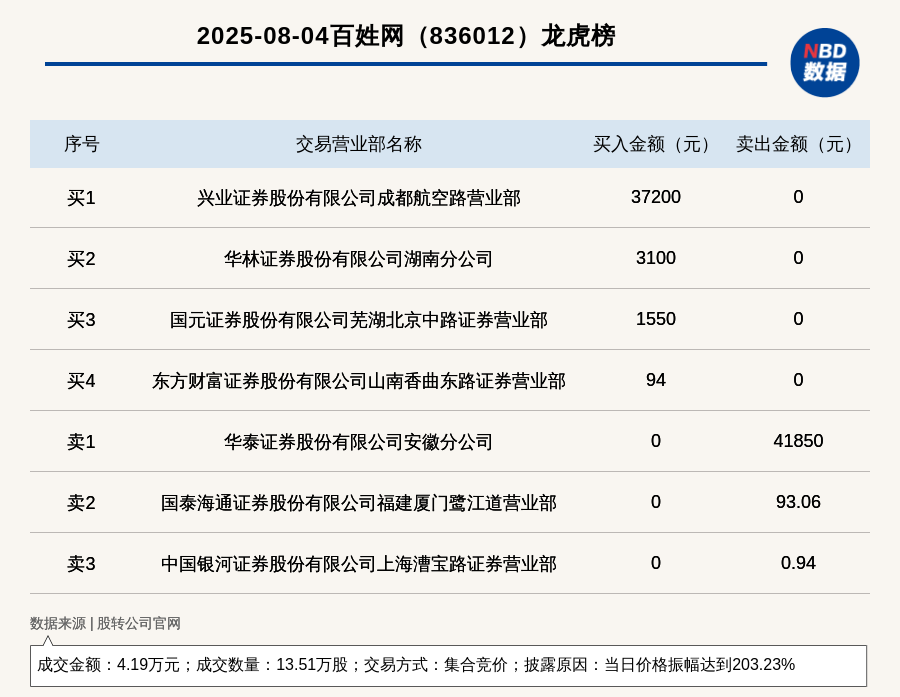
Task: Click the sell amount 93.06
Action: [798, 501]
